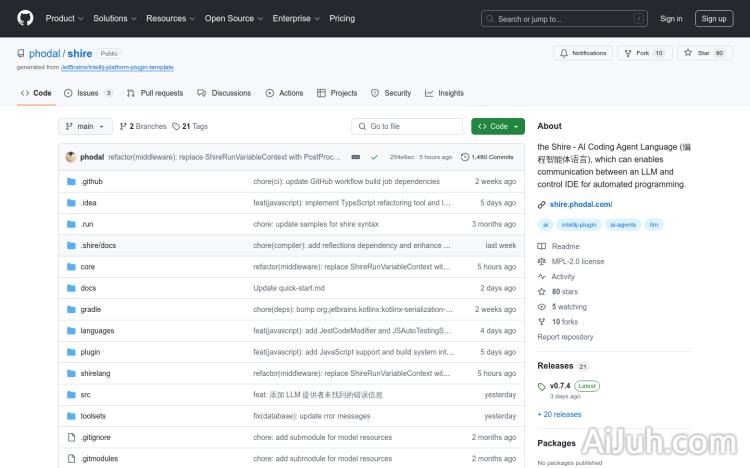Screen dimensions: 750x468
Task: Open the Solutions navigation dropdown
Action: (115, 18)
